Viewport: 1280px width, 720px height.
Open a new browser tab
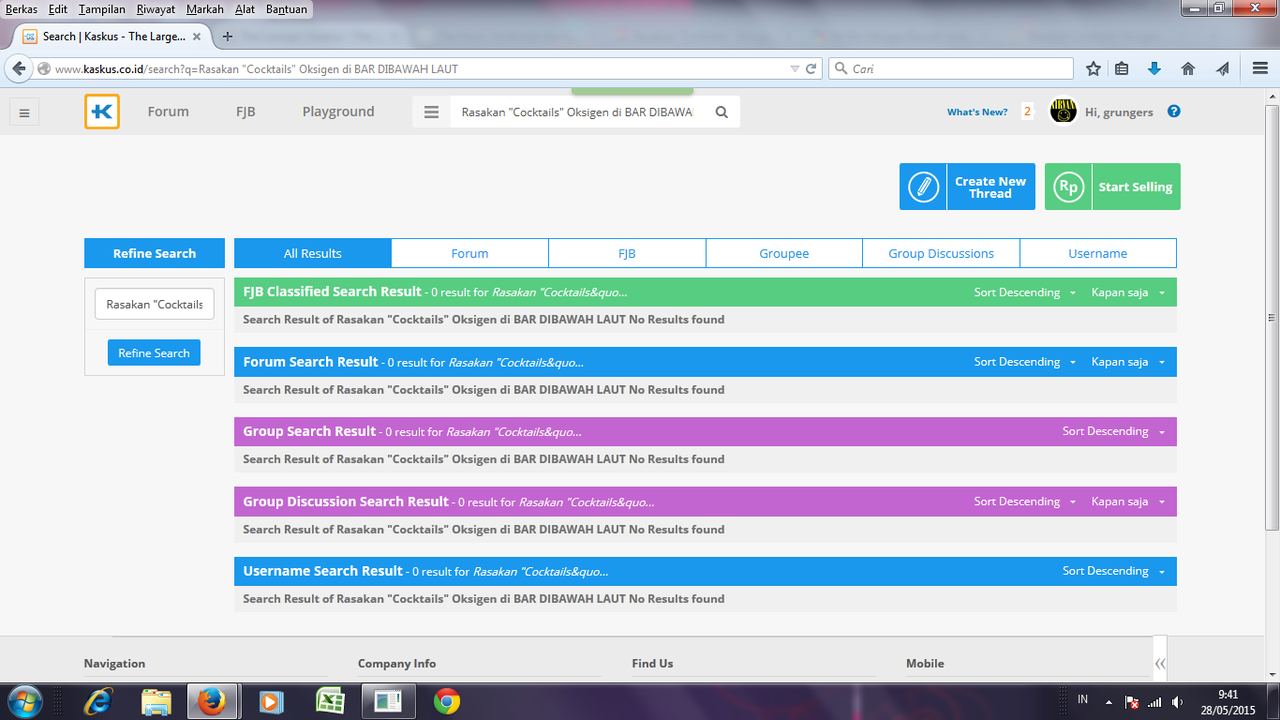coord(227,36)
